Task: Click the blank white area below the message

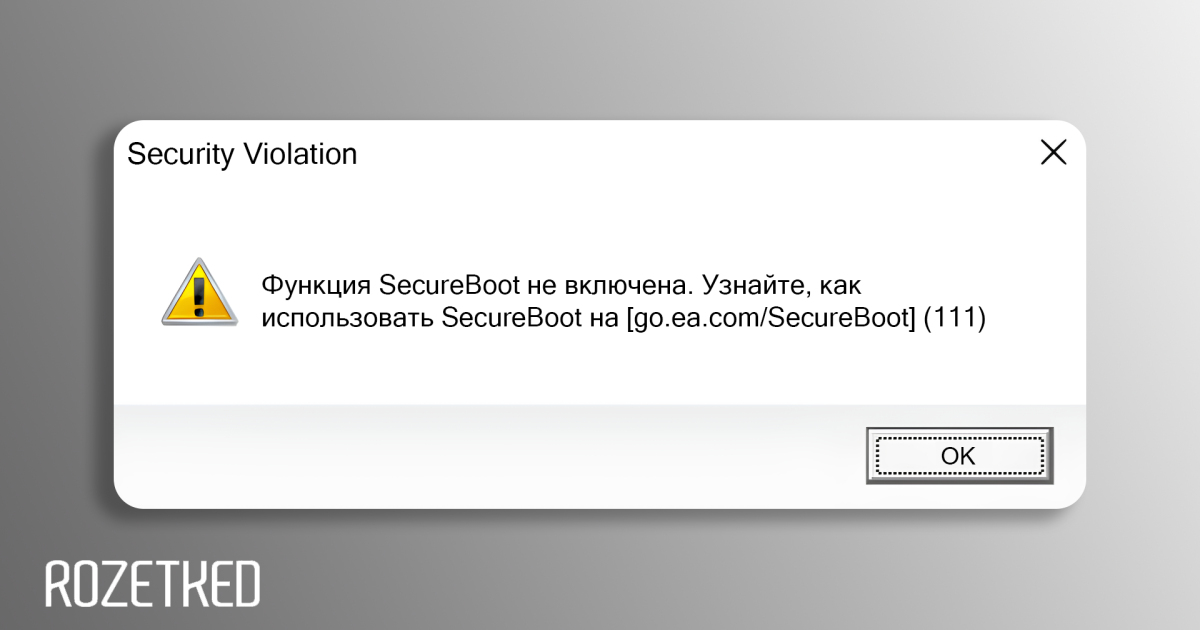Action: (600, 375)
